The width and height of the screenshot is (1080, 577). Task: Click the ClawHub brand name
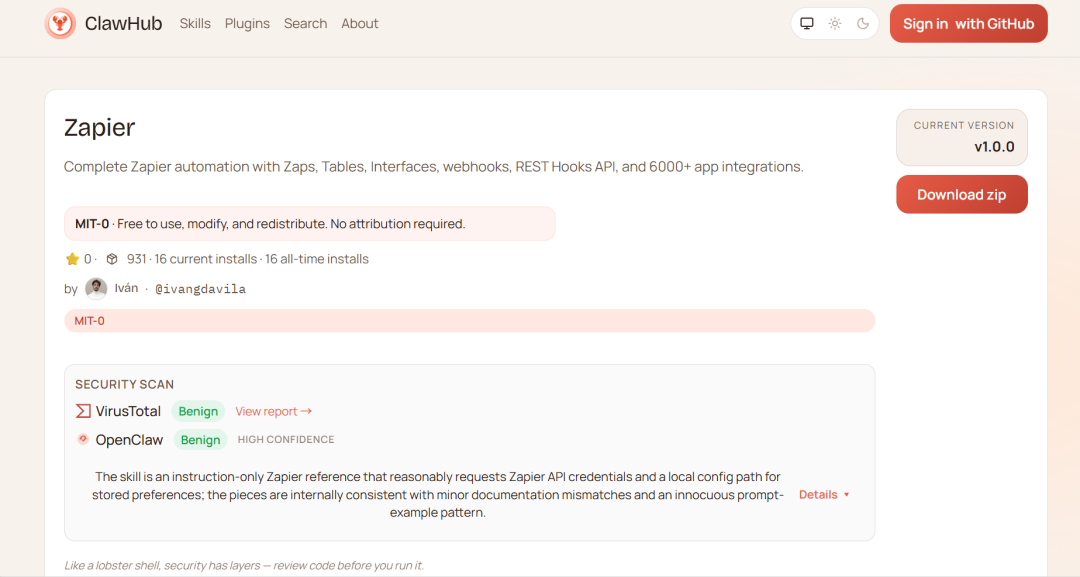tap(123, 23)
